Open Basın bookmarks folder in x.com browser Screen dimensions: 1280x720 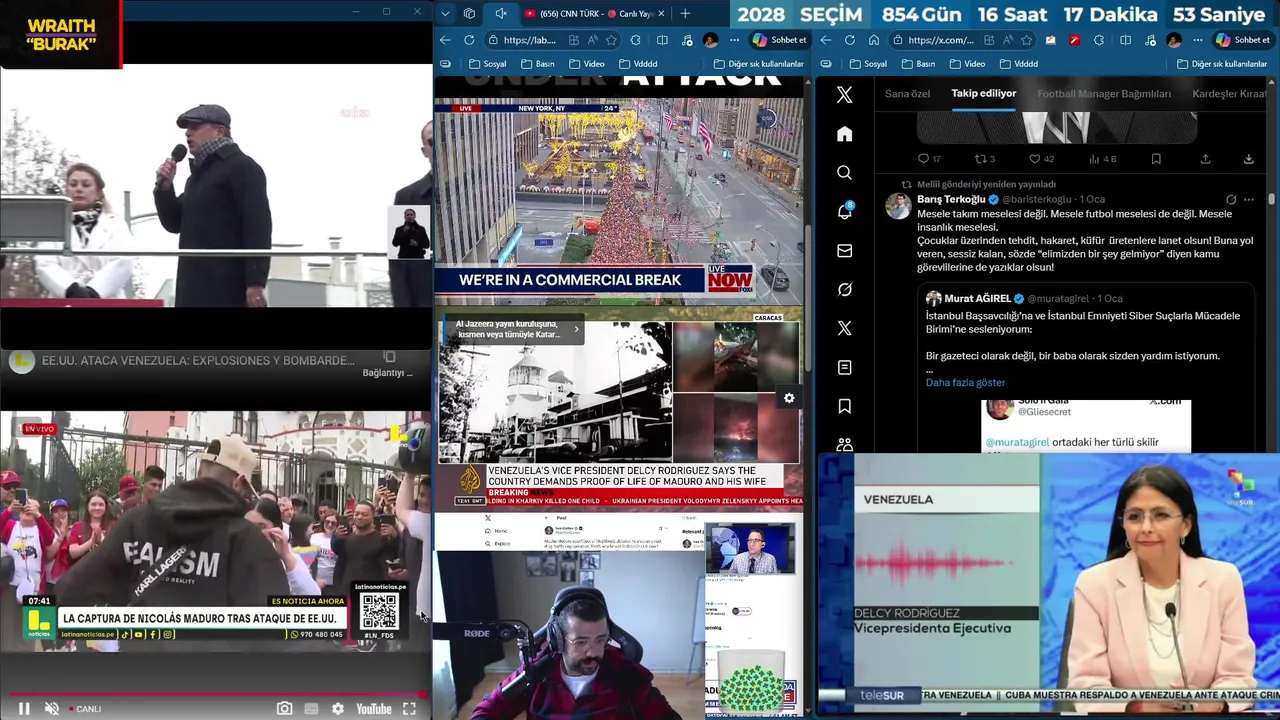(x=918, y=64)
